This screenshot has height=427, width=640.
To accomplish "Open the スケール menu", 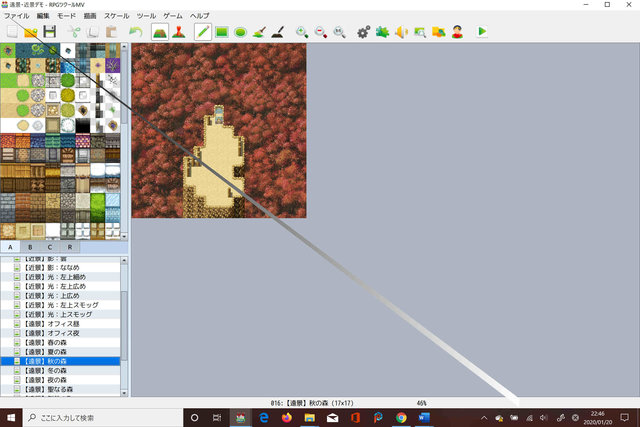I will click(116, 16).
